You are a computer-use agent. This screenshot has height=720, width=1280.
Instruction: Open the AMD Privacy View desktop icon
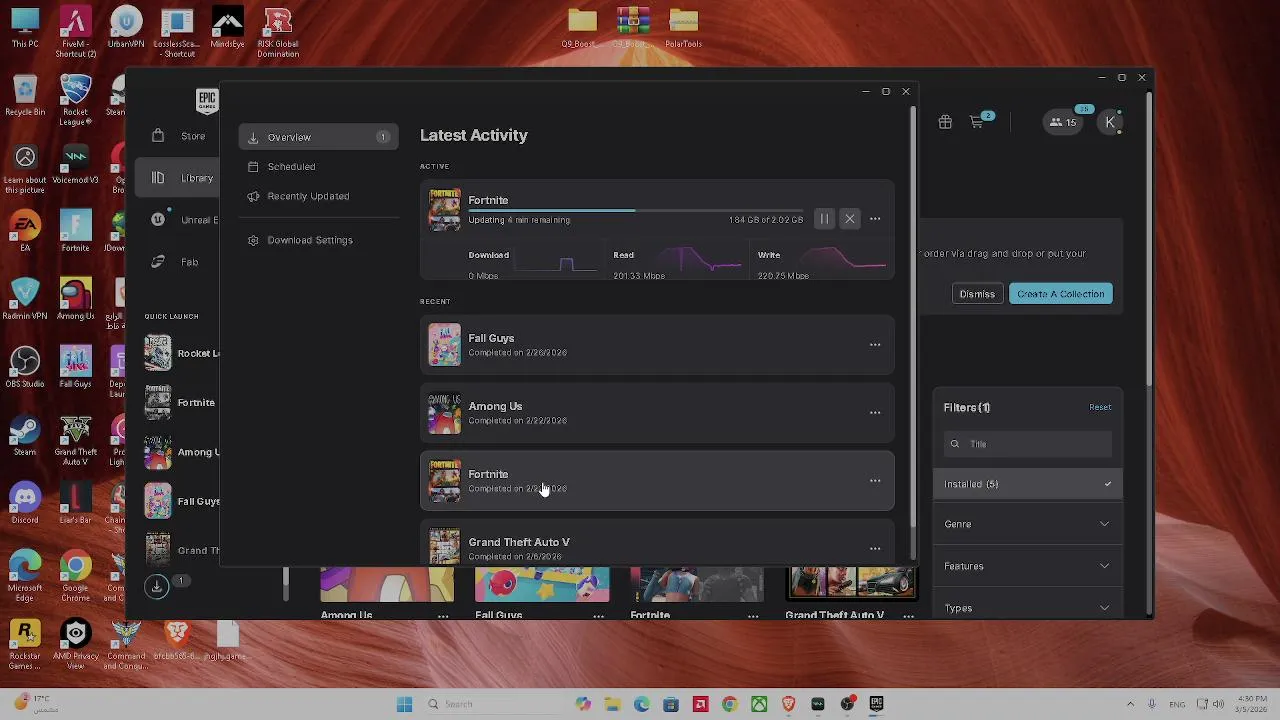(76, 645)
